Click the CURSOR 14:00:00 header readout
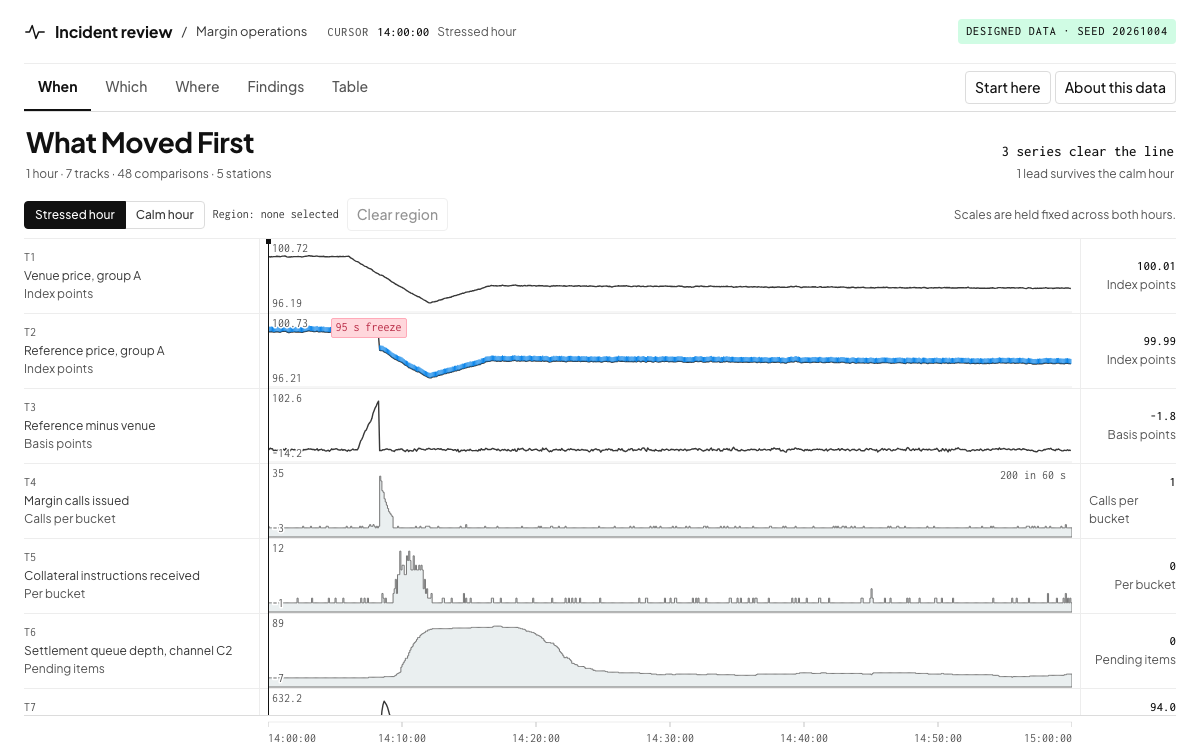 point(378,32)
